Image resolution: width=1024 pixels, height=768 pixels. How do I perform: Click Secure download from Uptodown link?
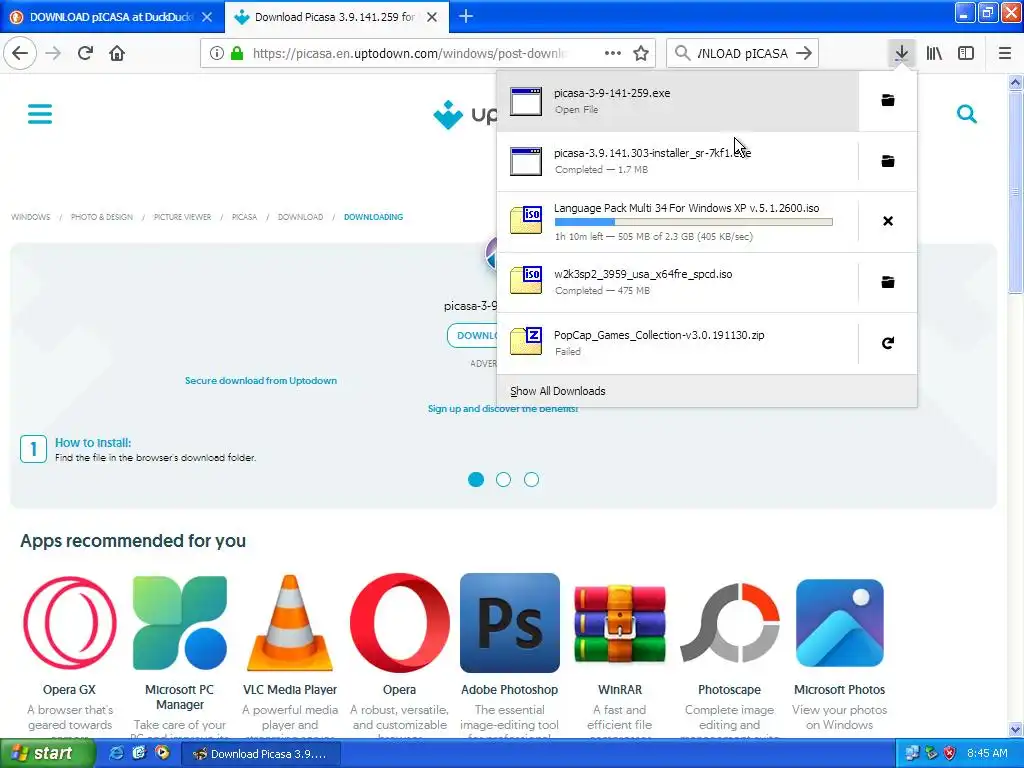tap(261, 381)
